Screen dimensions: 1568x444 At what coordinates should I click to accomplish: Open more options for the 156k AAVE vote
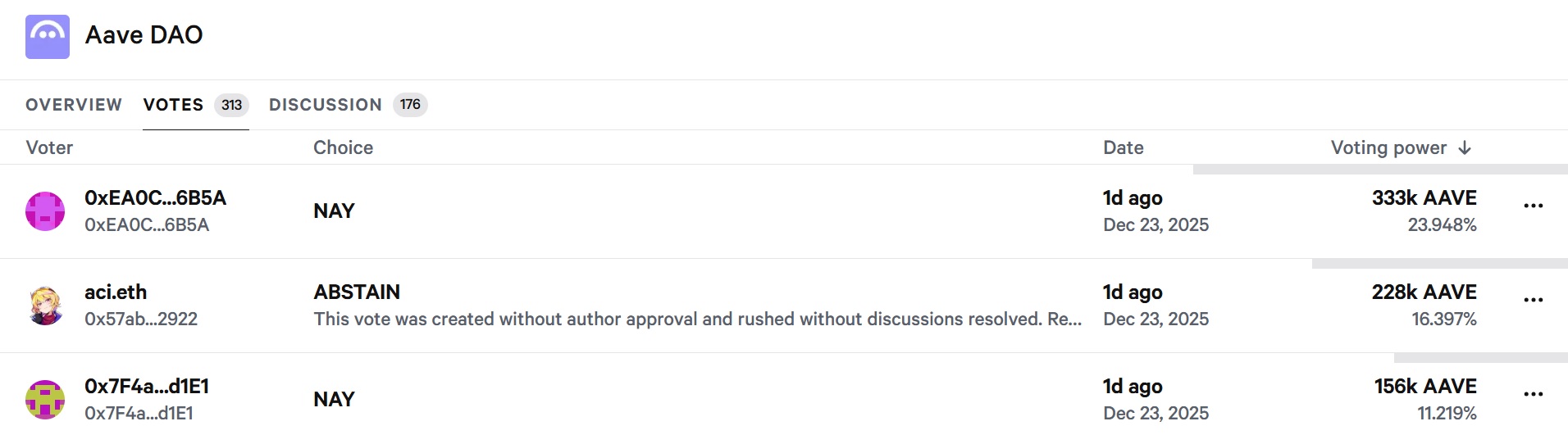(1533, 394)
